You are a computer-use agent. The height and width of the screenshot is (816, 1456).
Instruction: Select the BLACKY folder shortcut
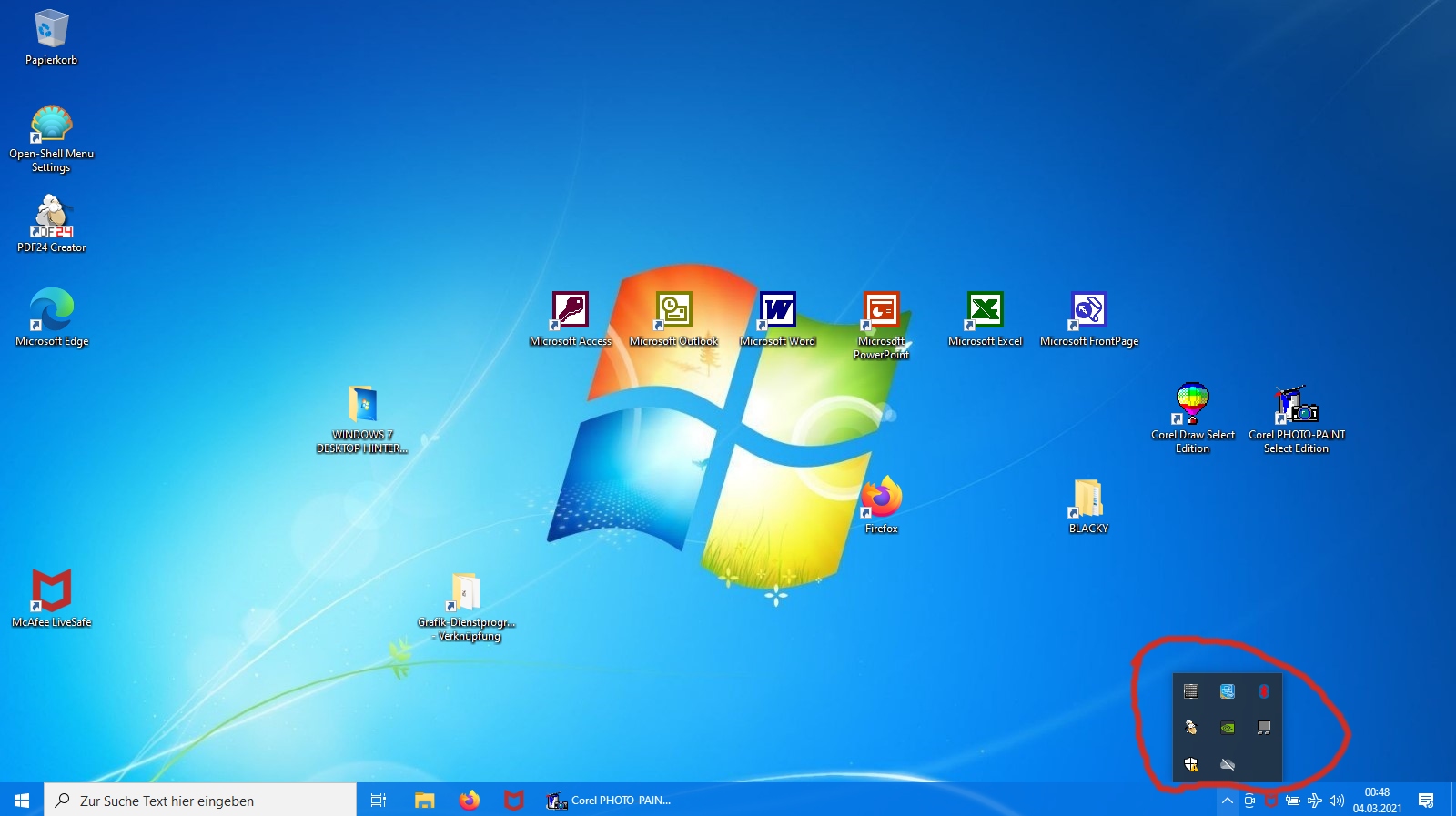pyautogui.click(x=1088, y=505)
